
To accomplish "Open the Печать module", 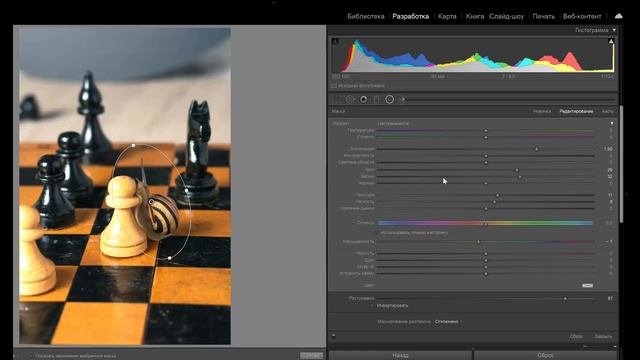I will [544, 16].
